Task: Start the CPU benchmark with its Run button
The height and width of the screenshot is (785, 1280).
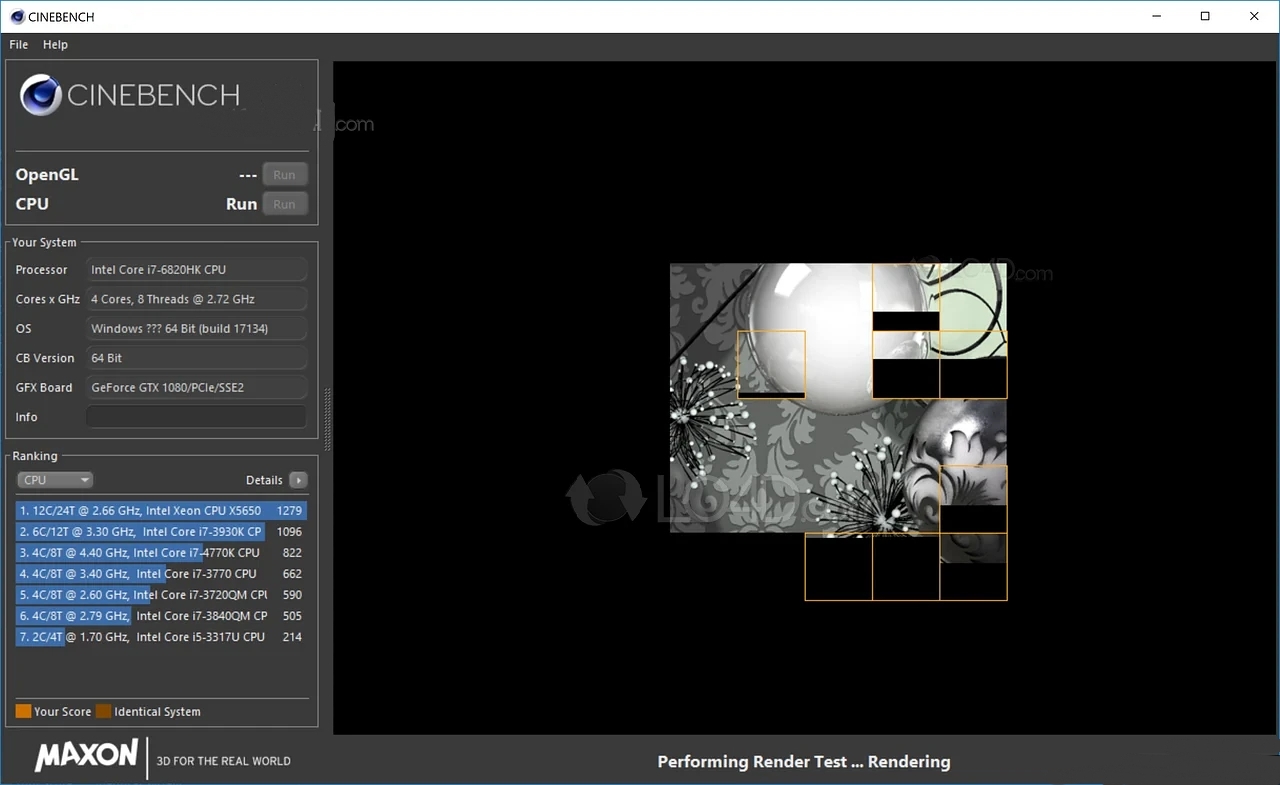Action: 285,204
